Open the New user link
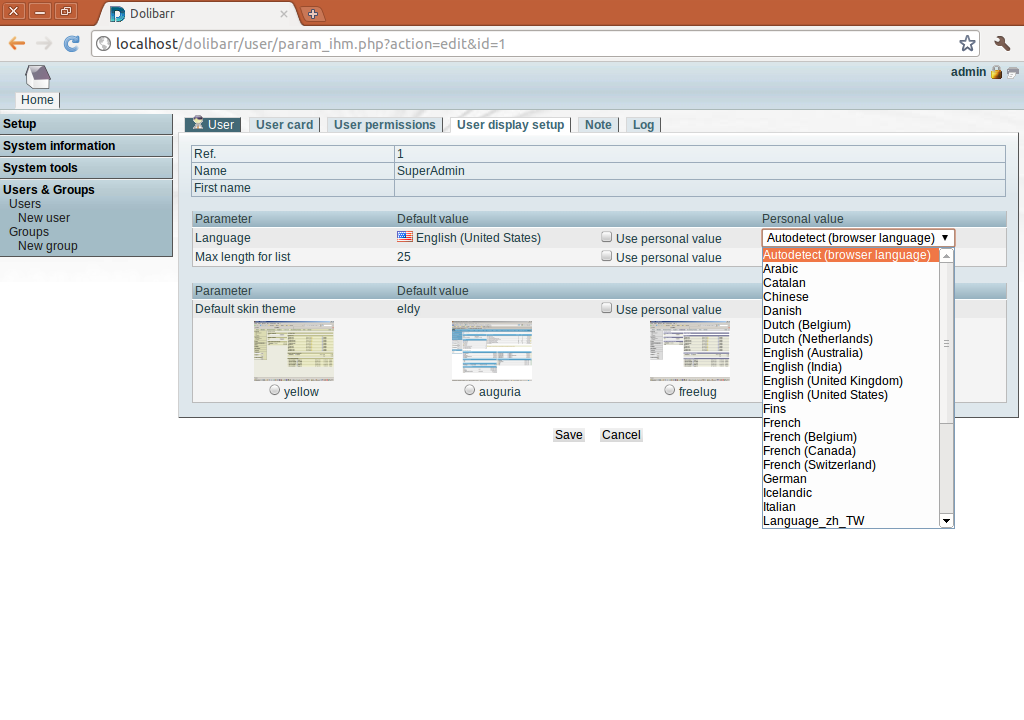The image size is (1024, 720). [x=44, y=218]
